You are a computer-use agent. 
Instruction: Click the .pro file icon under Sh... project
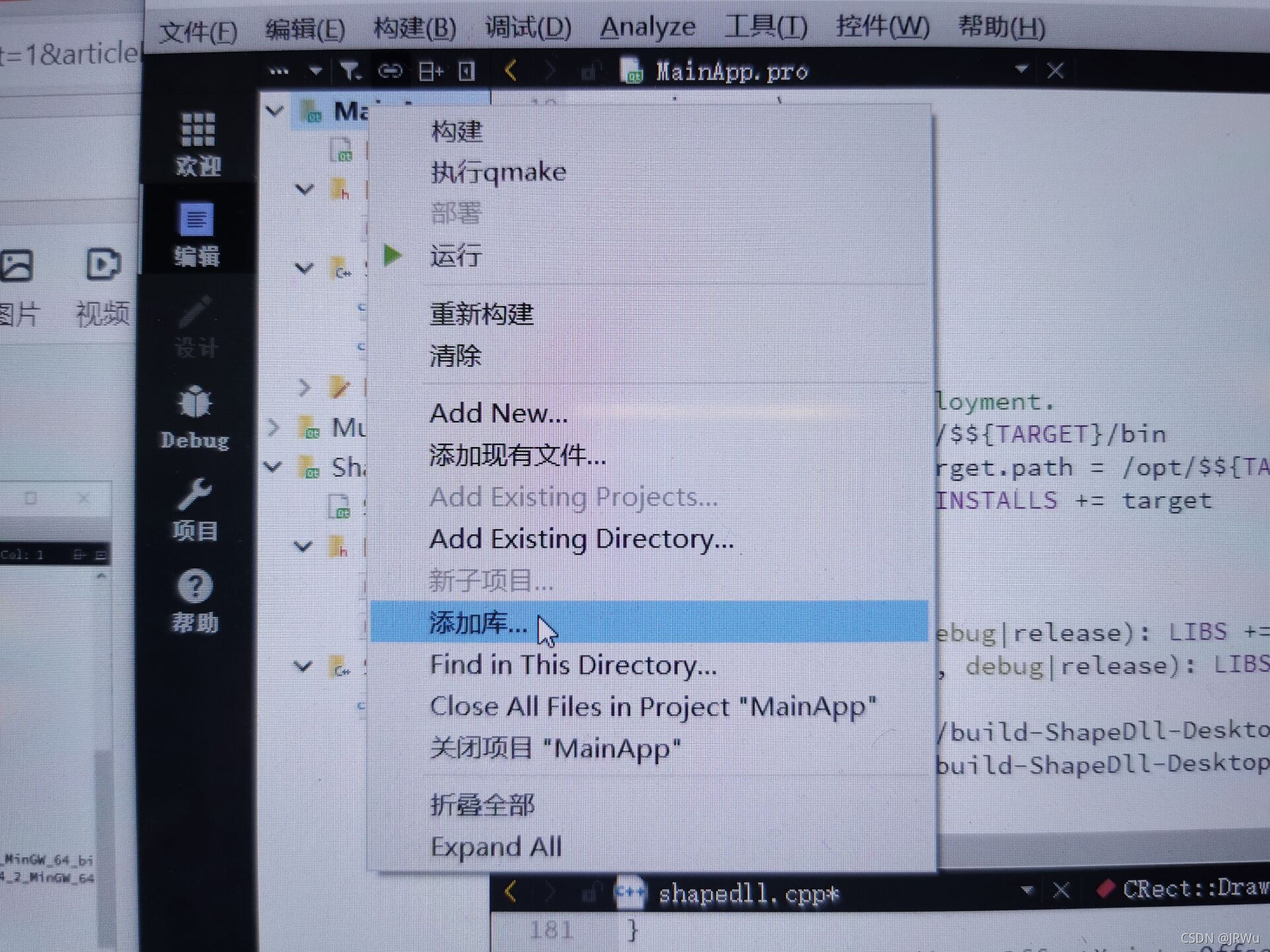click(339, 506)
